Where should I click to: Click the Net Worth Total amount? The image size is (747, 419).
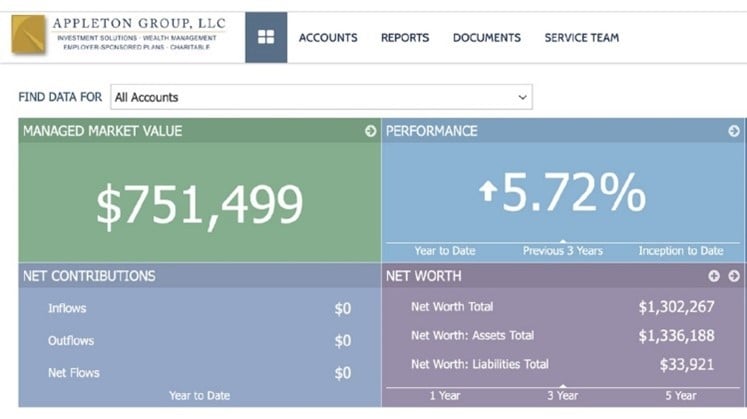676,307
